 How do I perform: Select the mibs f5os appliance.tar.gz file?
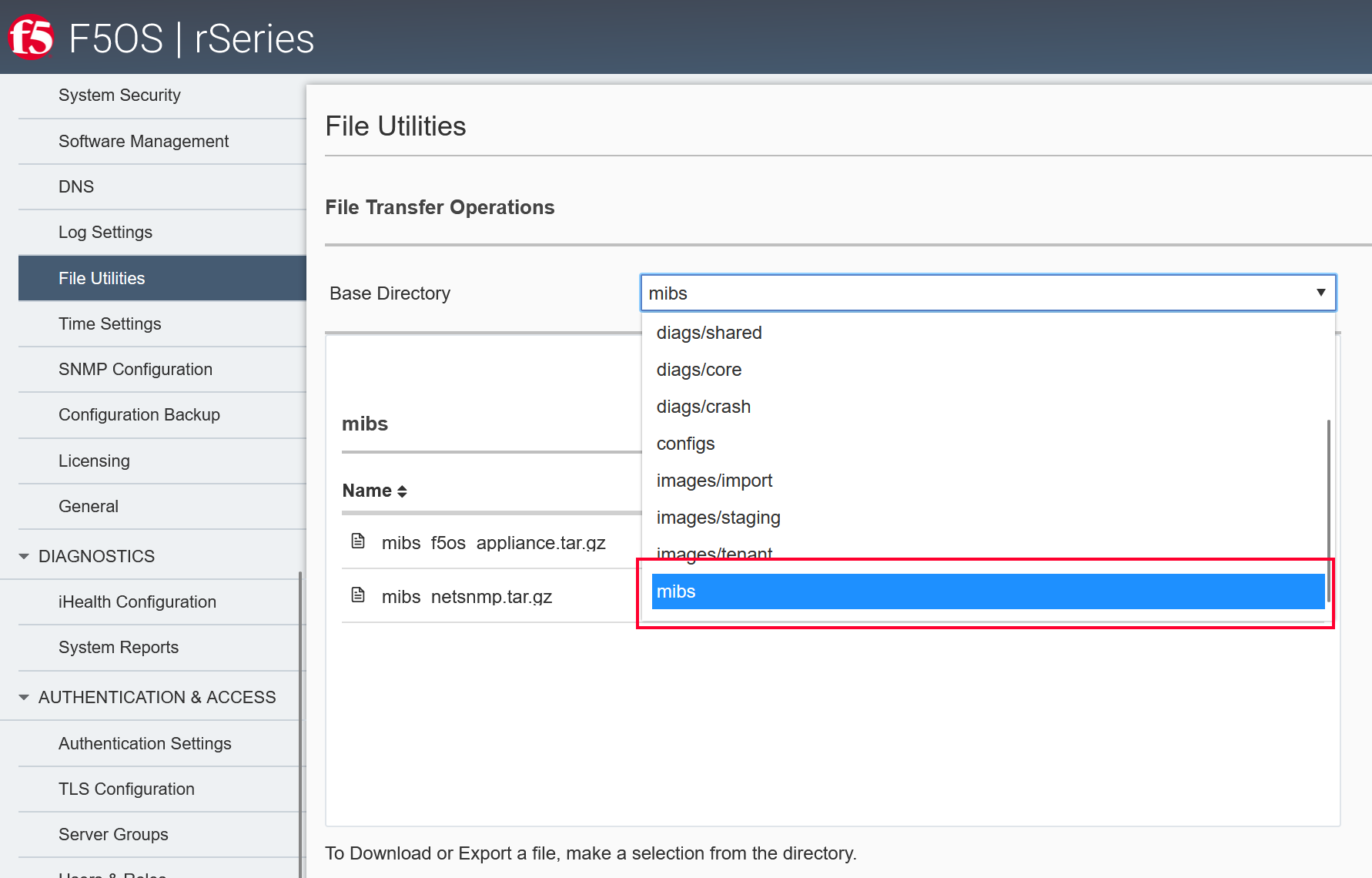click(494, 543)
